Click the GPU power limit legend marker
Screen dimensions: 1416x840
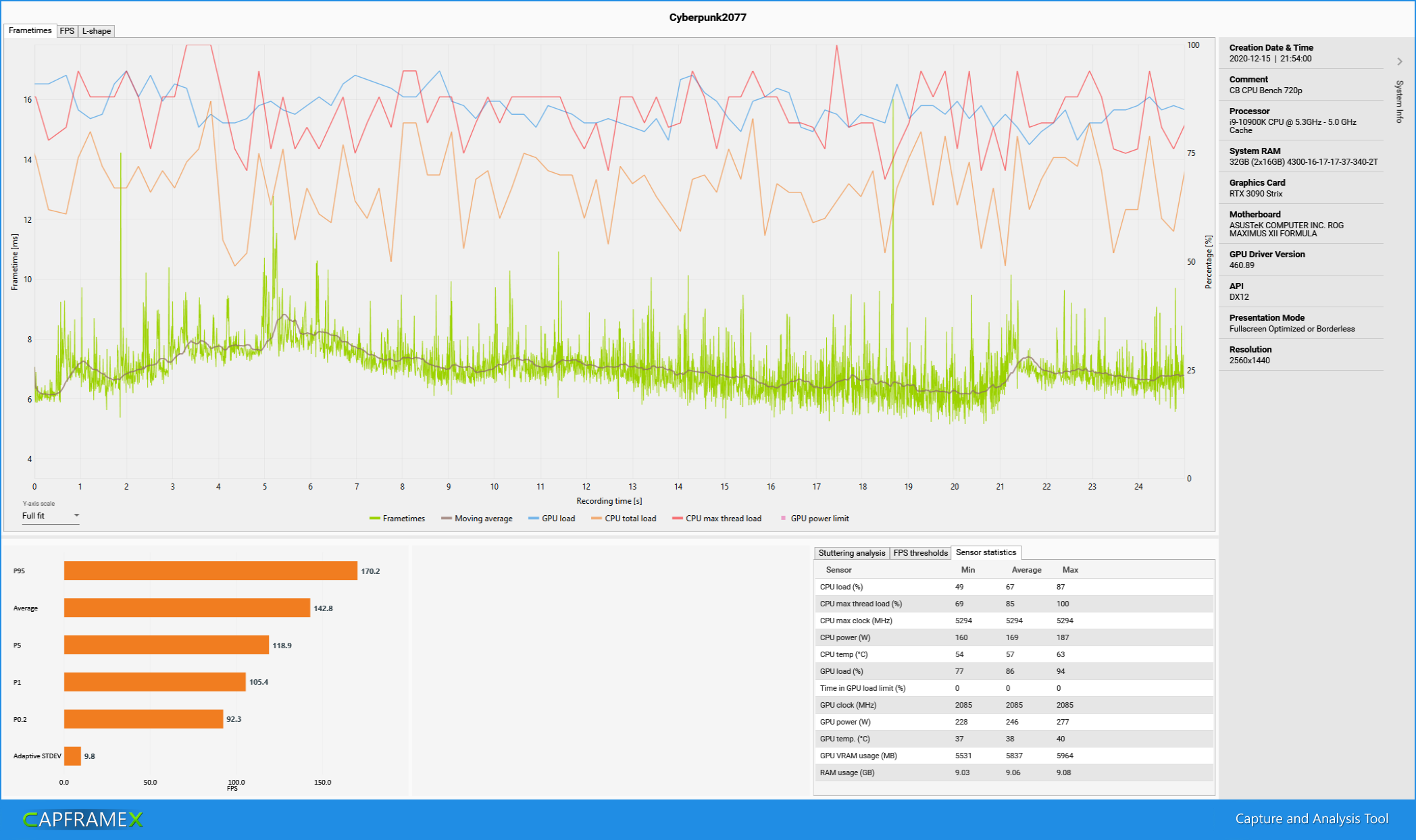(784, 519)
